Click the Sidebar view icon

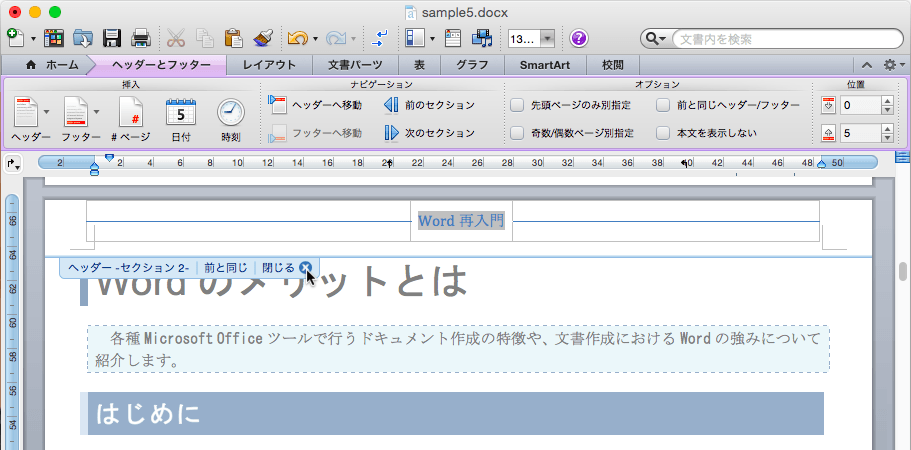coord(415,38)
